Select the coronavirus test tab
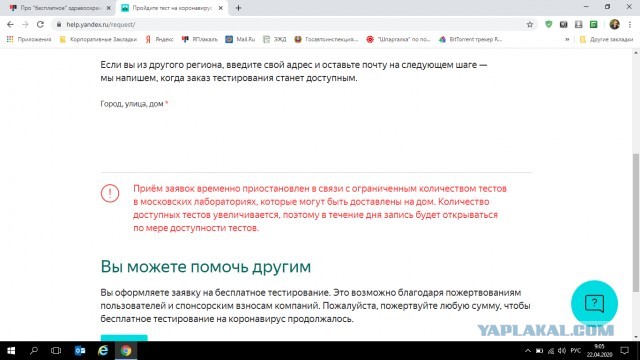The image size is (640, 360). click(172, 8)
